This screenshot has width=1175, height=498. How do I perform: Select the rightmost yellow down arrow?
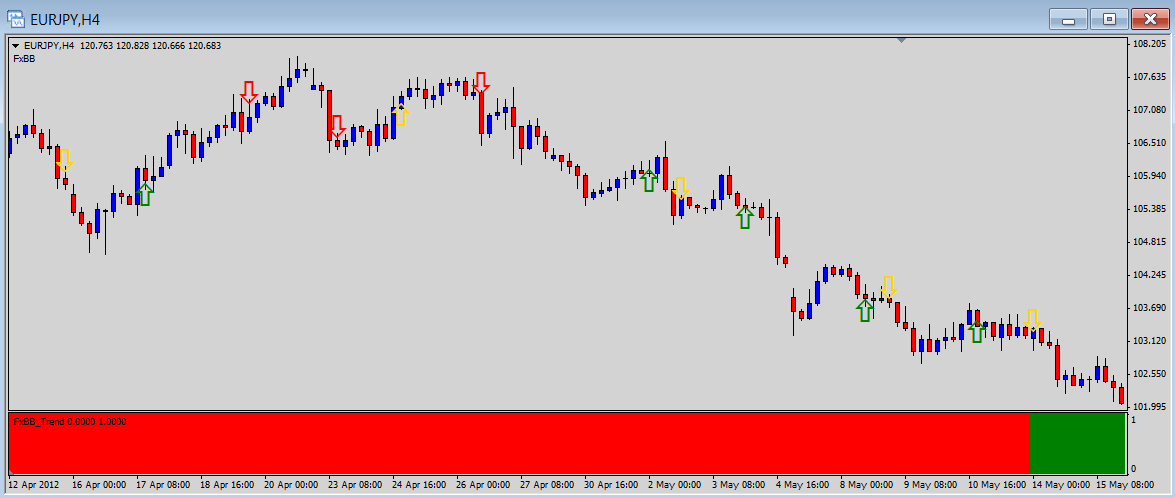(1033, 320)
